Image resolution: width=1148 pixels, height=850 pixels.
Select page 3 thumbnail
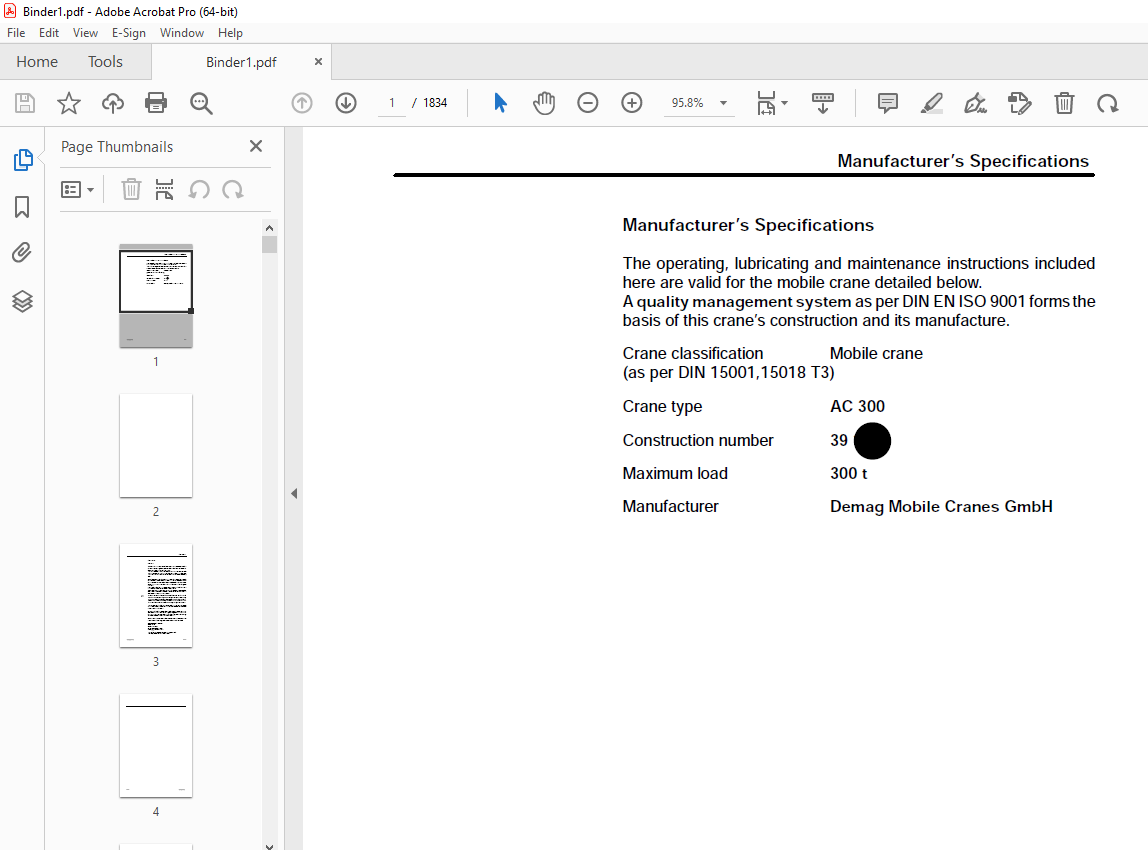tap(156, 596)
